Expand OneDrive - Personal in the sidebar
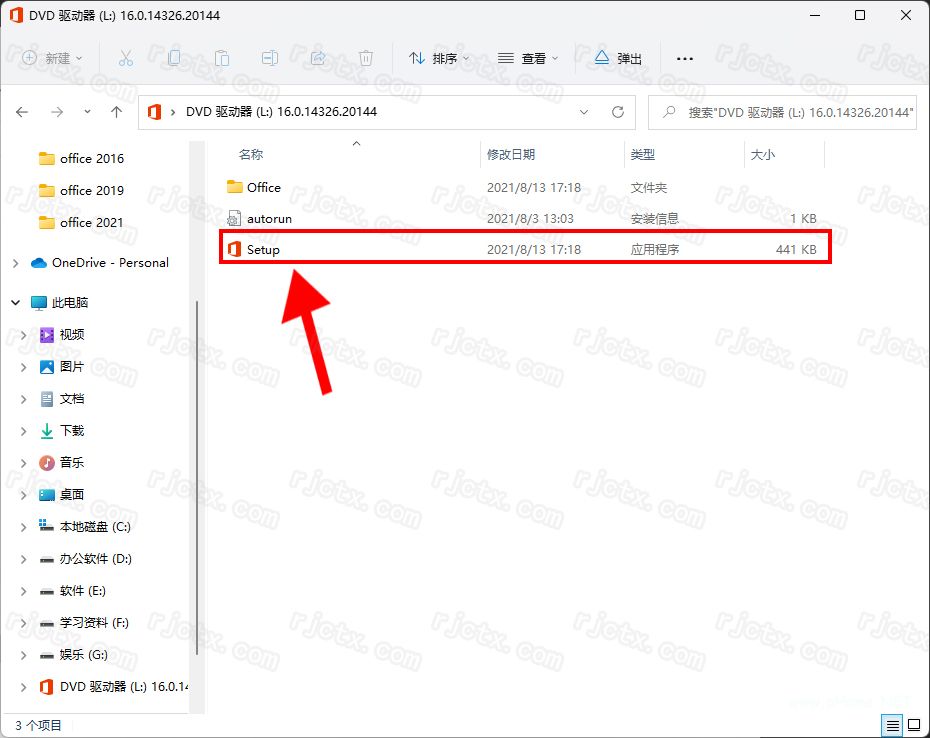 [15, 263]
